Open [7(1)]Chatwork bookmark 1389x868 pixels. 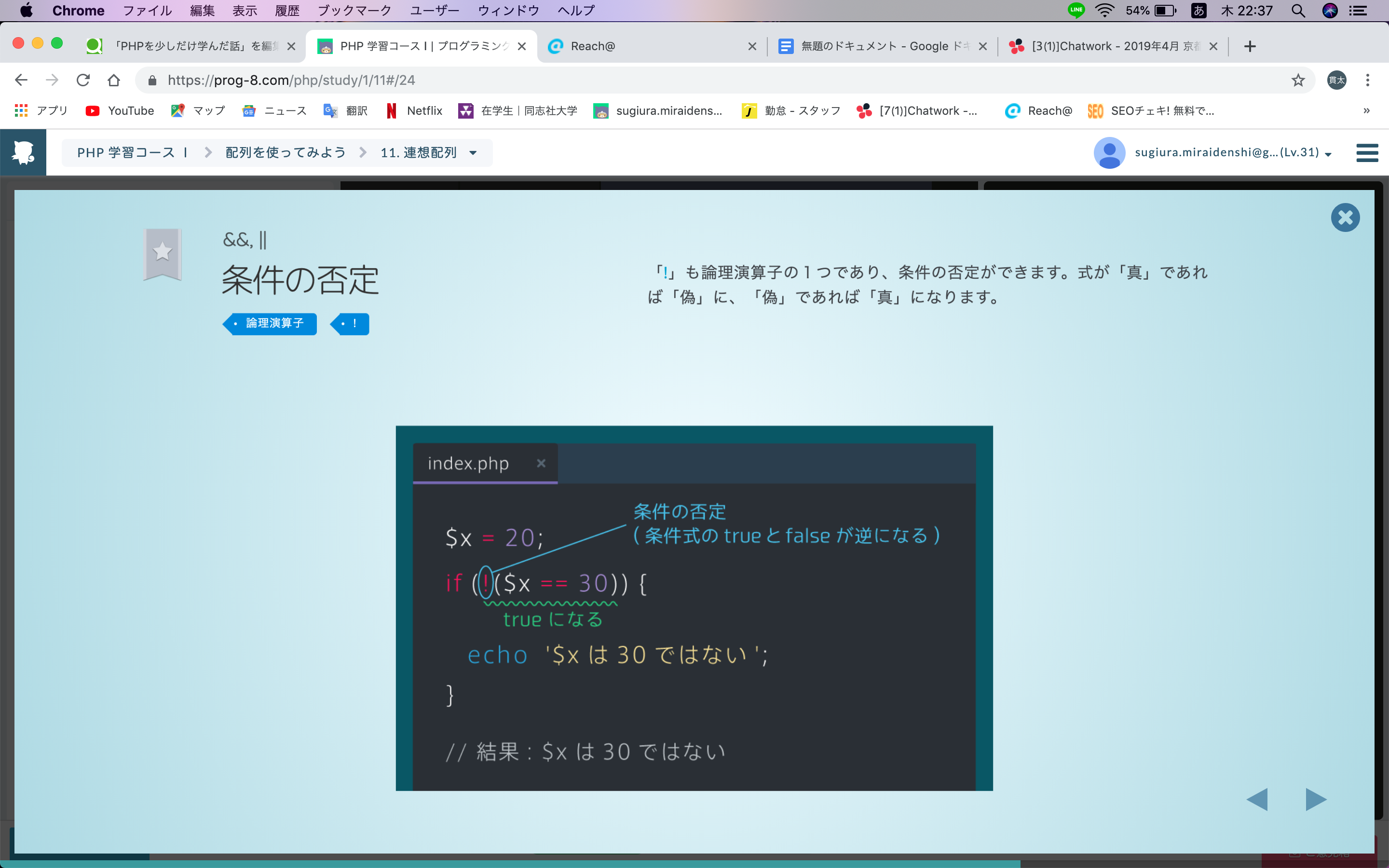[917, 111]
